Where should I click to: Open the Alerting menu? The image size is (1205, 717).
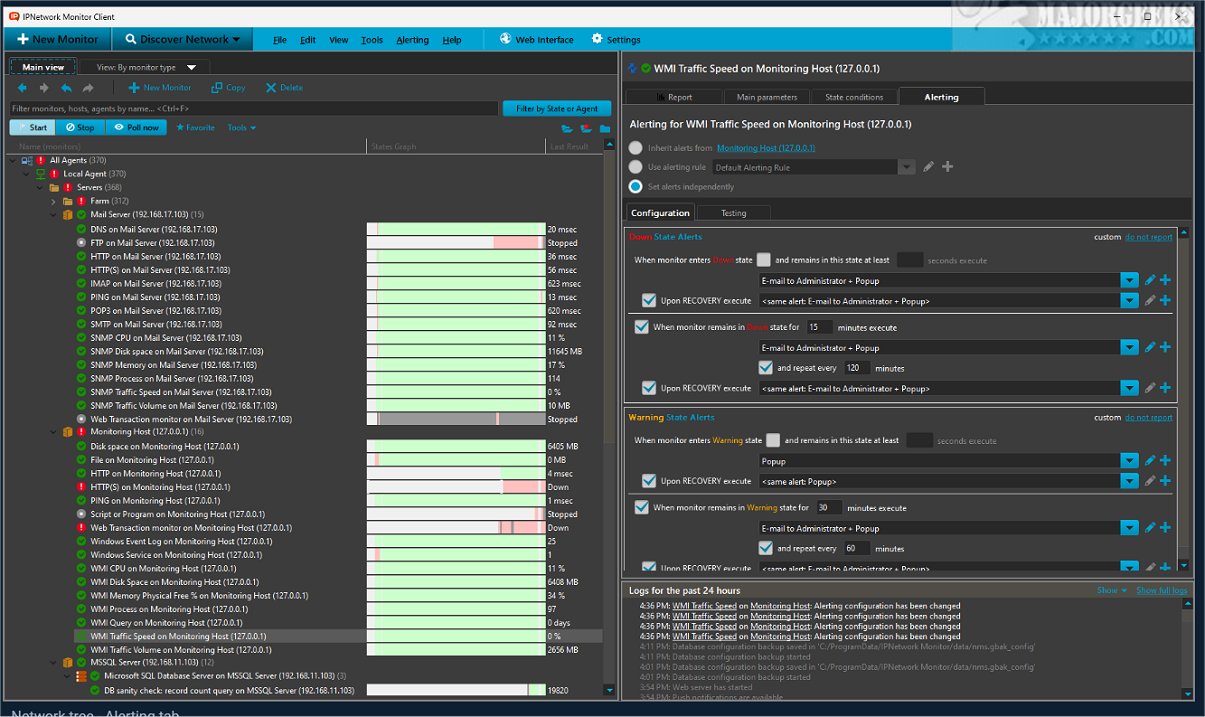(x=412, y=40)
